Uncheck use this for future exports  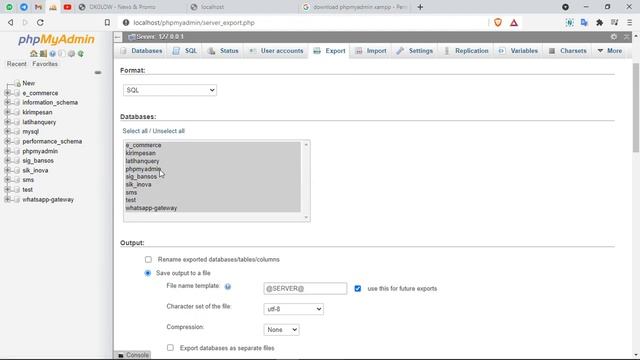click(x=358, y=288)
